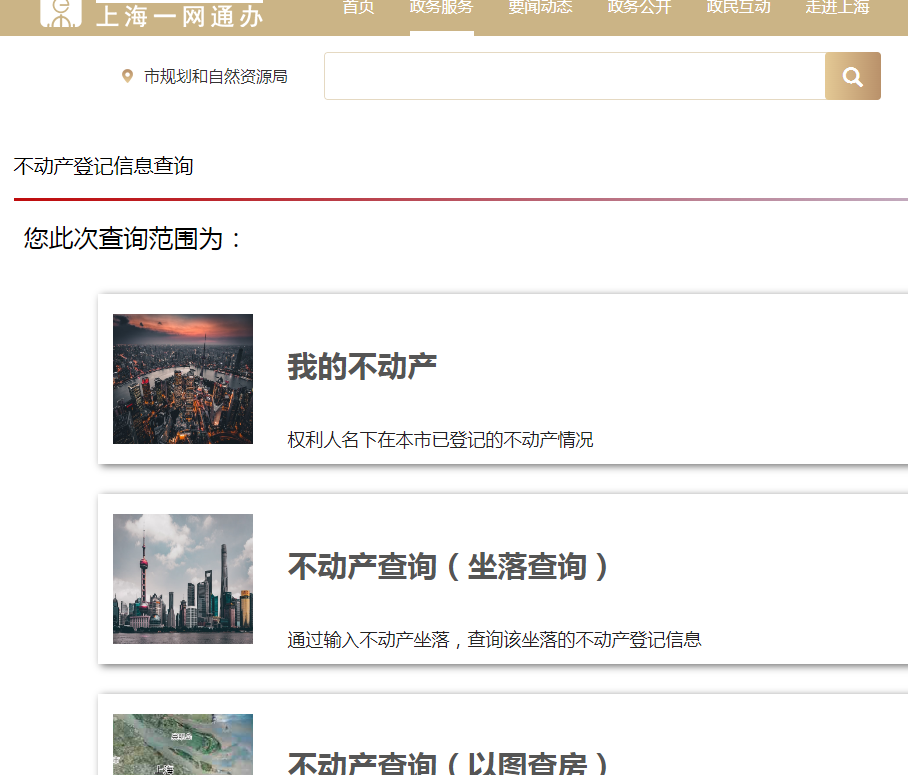Click 市规划和自然资源局 department link
Viewport: 908px width, 775px height.
215,76
